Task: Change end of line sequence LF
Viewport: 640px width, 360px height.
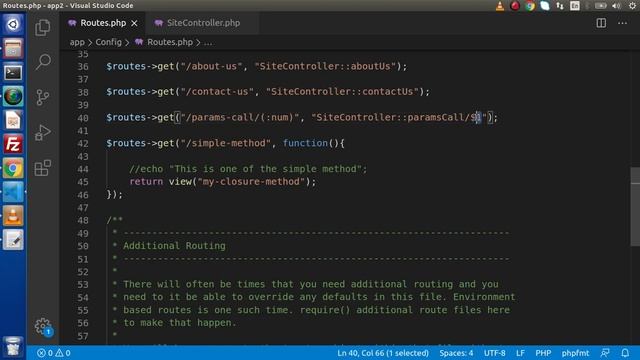Action: point(520,353)
